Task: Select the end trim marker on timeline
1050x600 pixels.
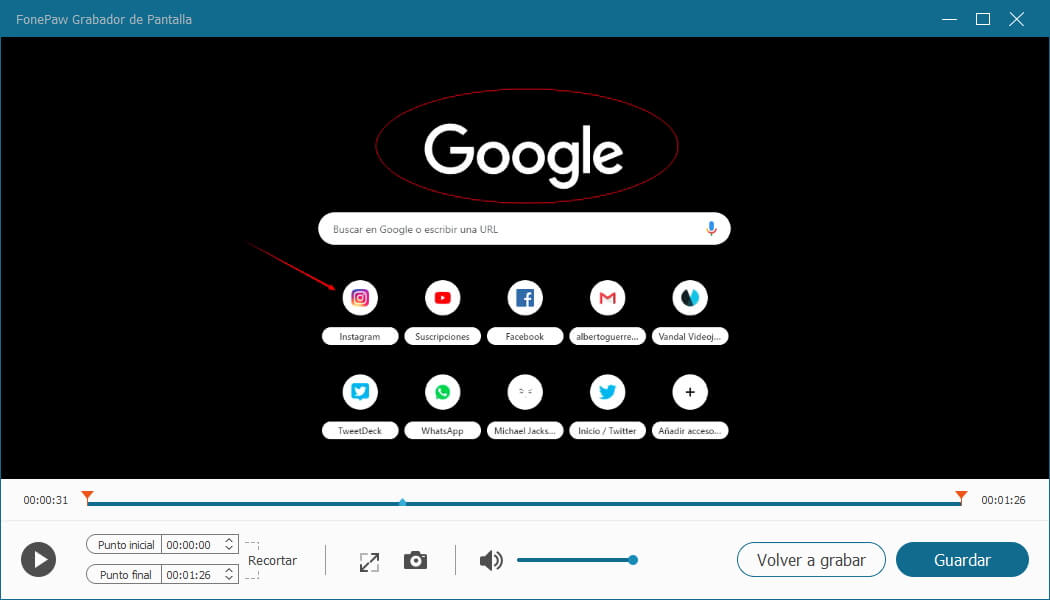Action: [962, 496]
